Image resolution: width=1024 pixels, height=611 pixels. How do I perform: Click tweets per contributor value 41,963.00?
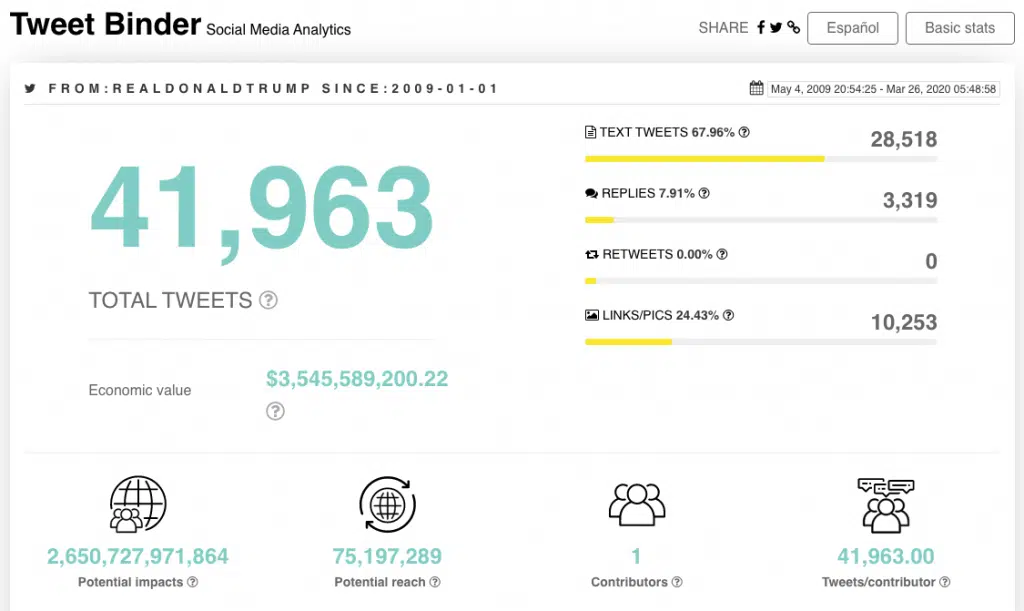click(886, 556)
